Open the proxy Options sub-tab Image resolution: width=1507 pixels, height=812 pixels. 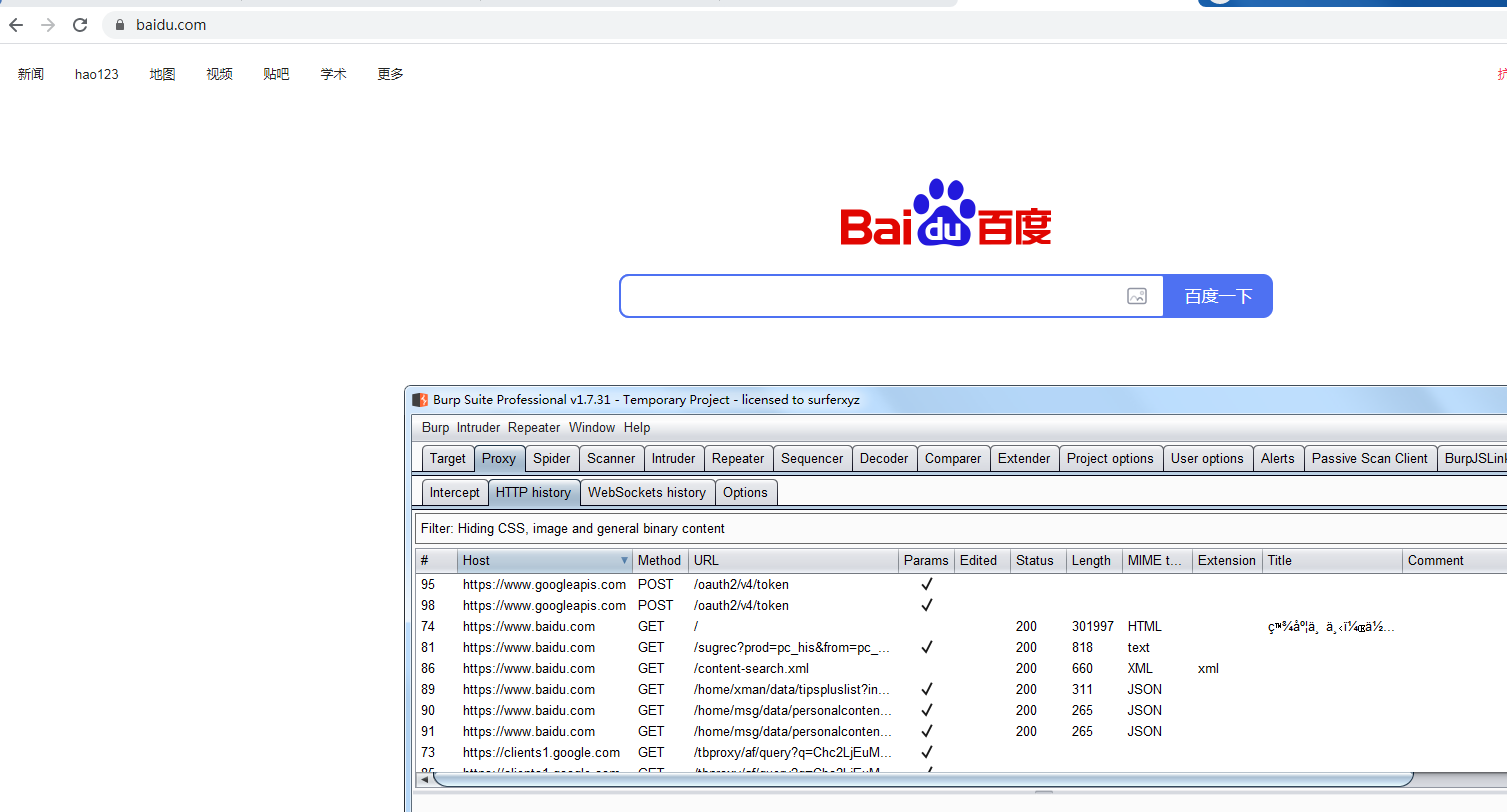[745, 492]
